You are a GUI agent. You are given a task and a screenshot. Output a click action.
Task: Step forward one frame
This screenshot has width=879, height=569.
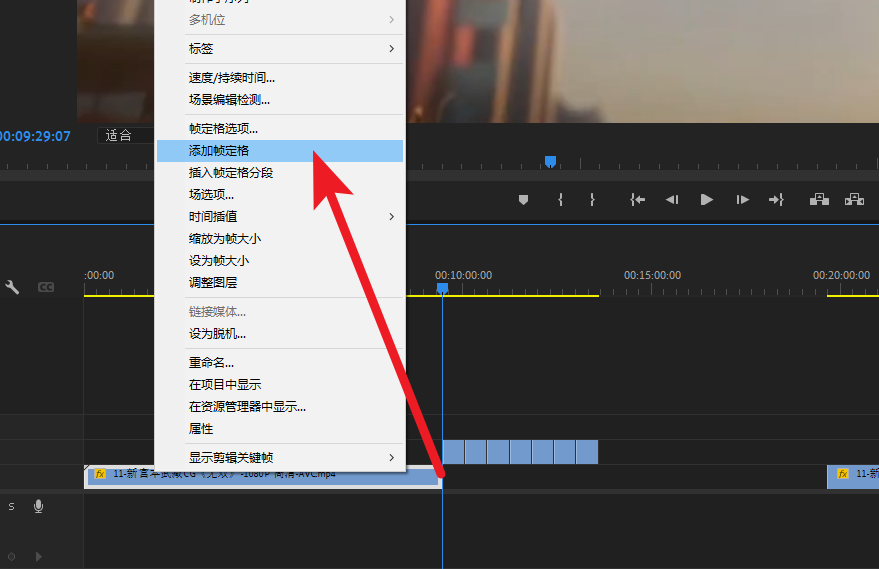[x=742, y=200]
